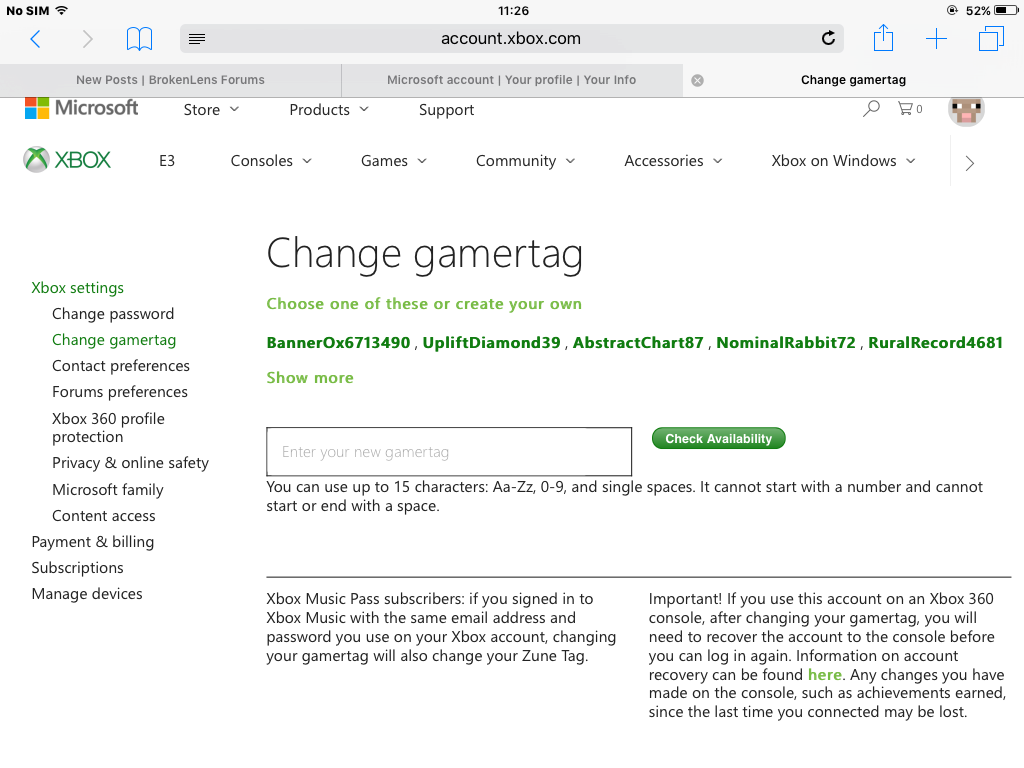
Task: Open Microsoft family settings
Action: [x=108, y=490]
